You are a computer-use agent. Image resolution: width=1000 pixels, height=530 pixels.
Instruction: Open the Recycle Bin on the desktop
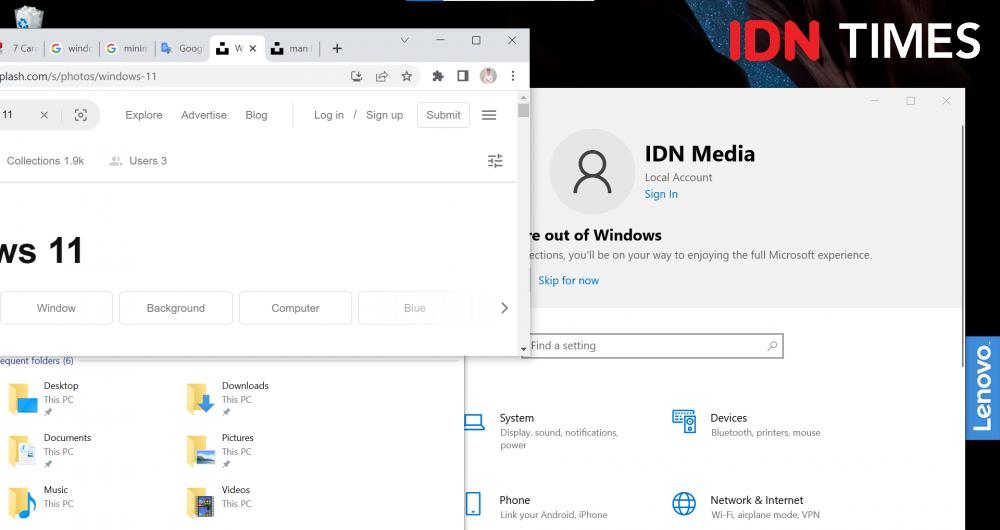tap(28, 17)
